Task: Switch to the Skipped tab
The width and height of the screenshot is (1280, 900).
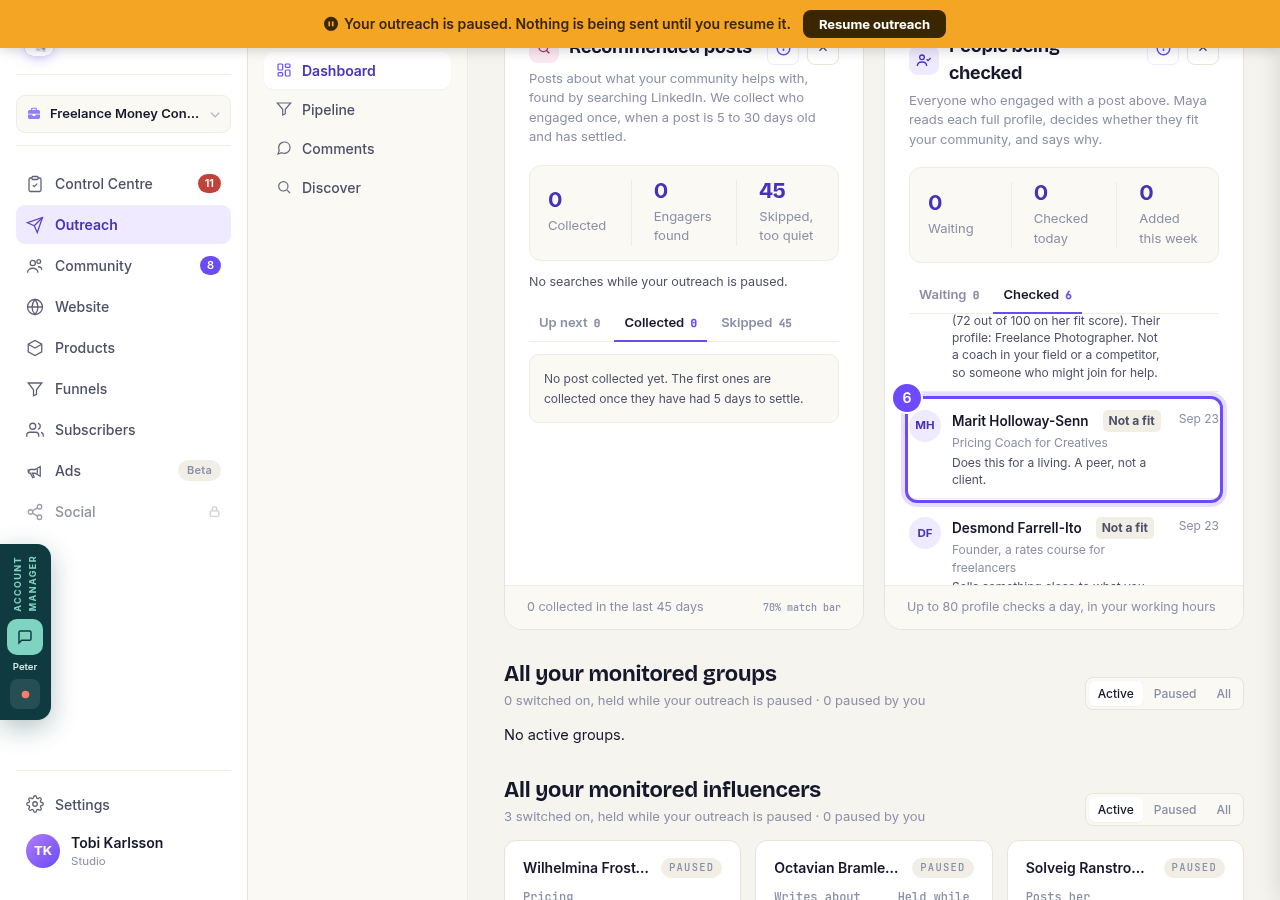Action: pyautogui.click(x=756, y=323)
